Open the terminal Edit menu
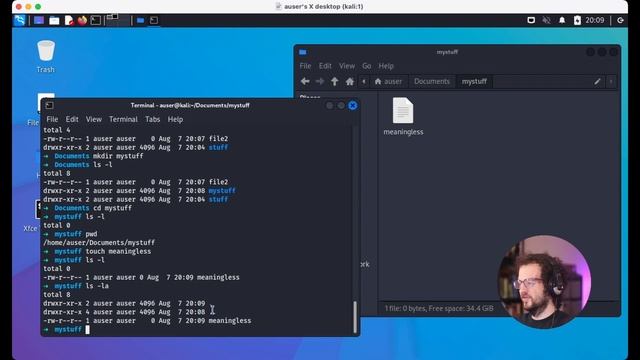 [72, 119]
